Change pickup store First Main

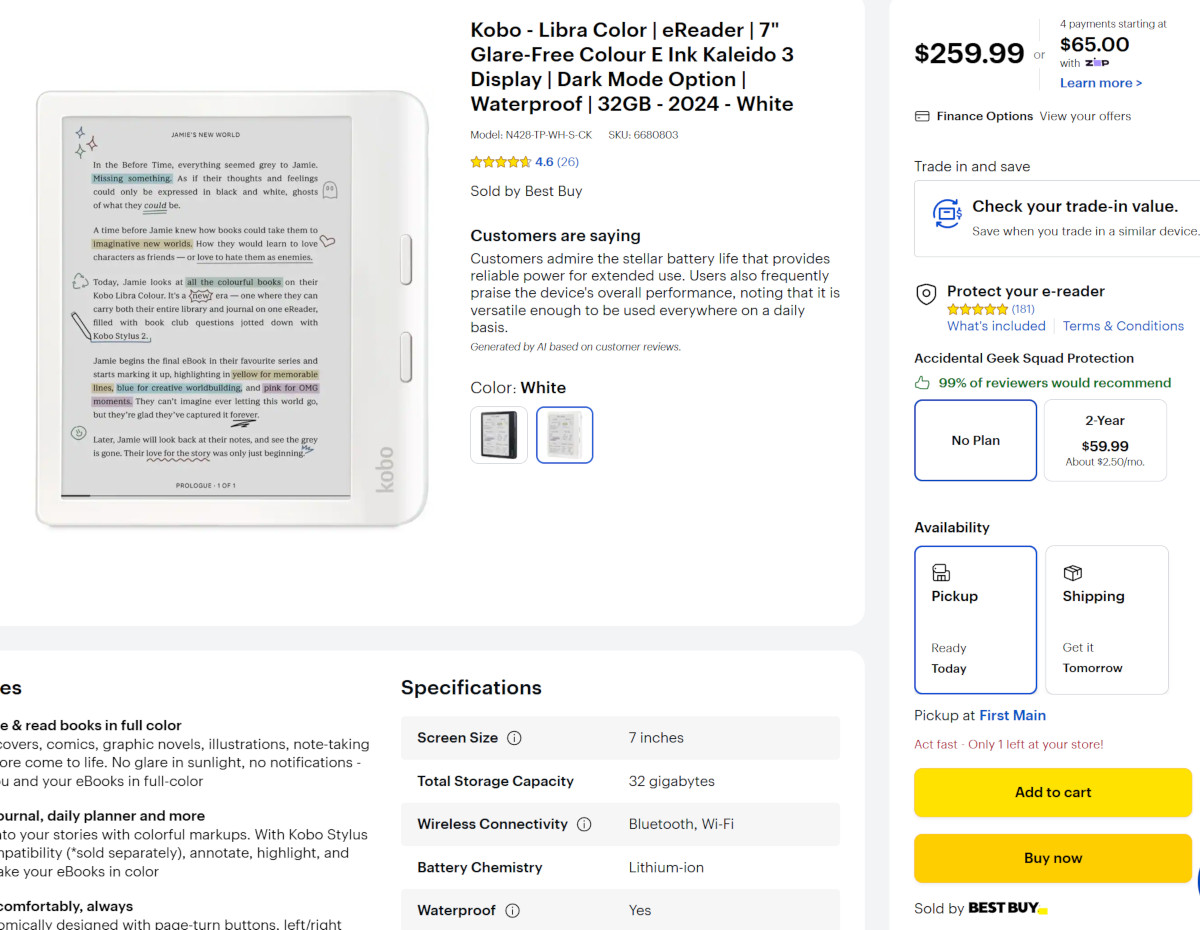click(1012, 715)
